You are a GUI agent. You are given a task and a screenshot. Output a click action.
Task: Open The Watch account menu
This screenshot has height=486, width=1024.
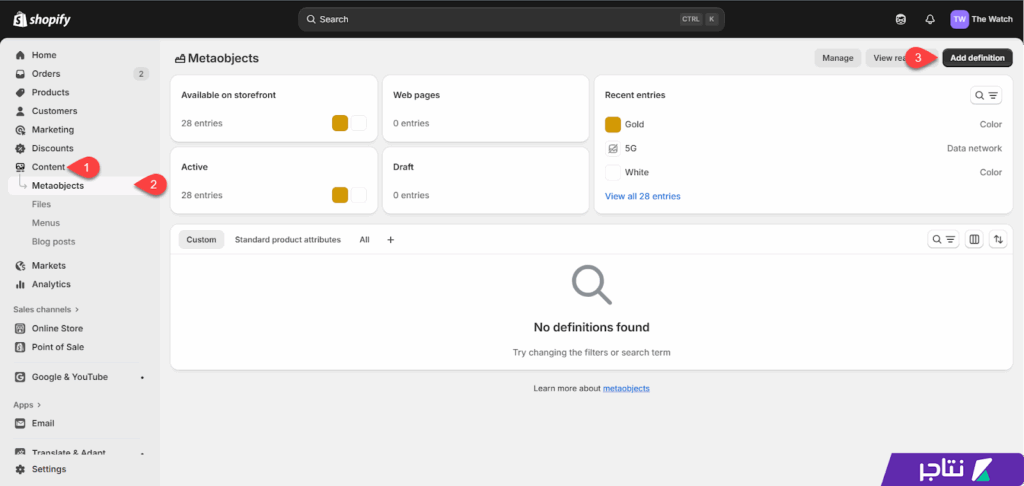[981, 19]
